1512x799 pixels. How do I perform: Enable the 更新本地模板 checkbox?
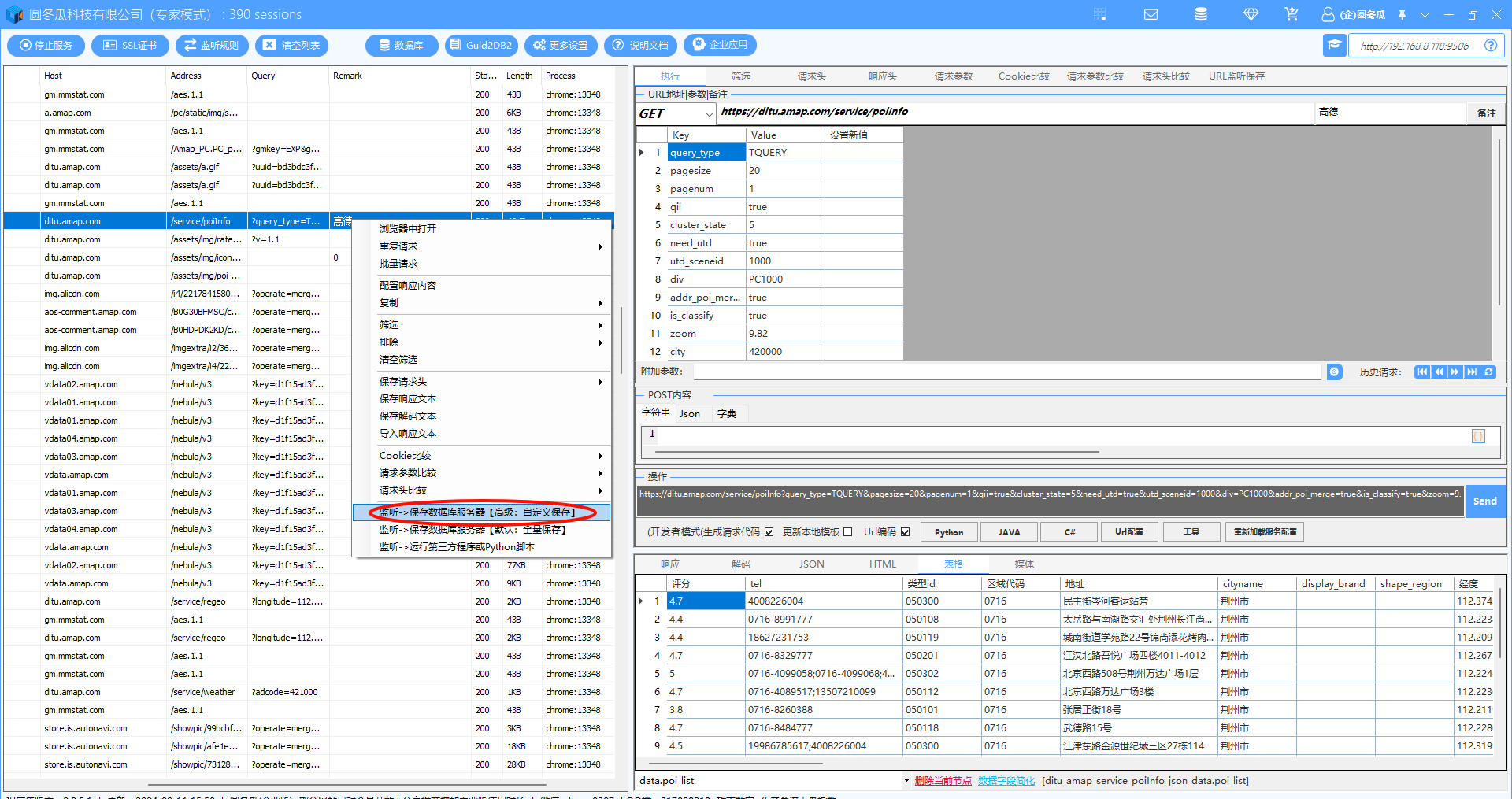point(847,532)
